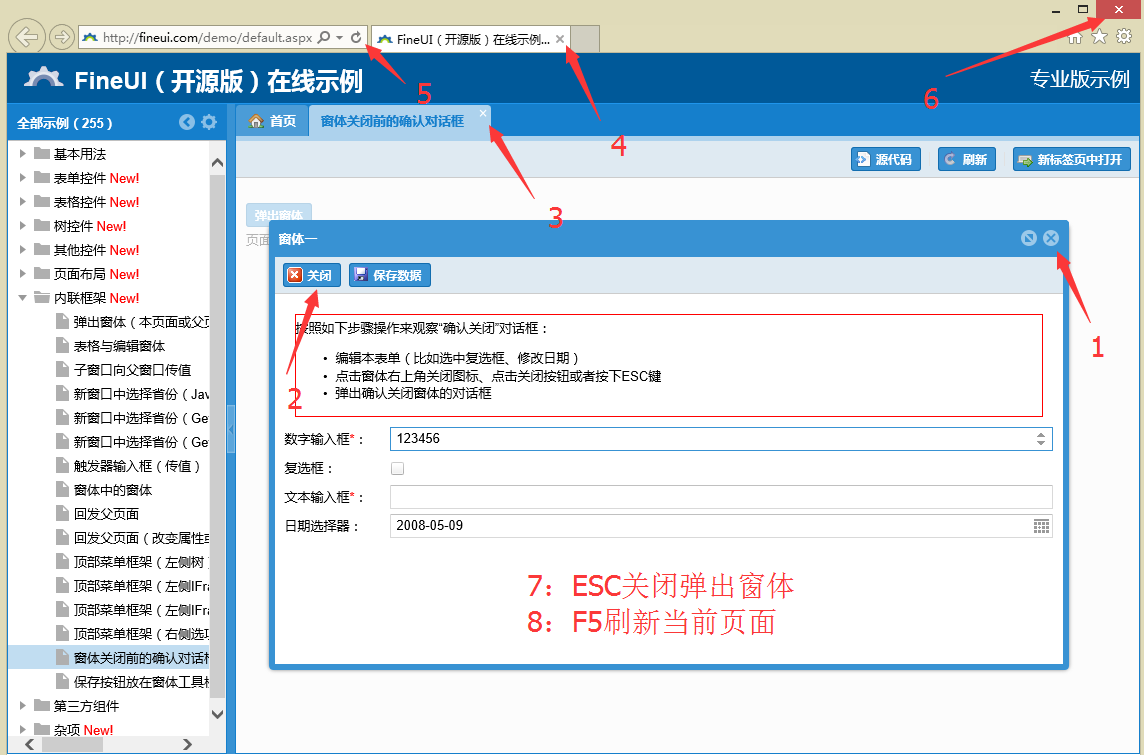Select 窗体关闭前的确认对话框 tree item
Image resolution: width=1144 pixels, height=755 pixels.
coord(108,658)
